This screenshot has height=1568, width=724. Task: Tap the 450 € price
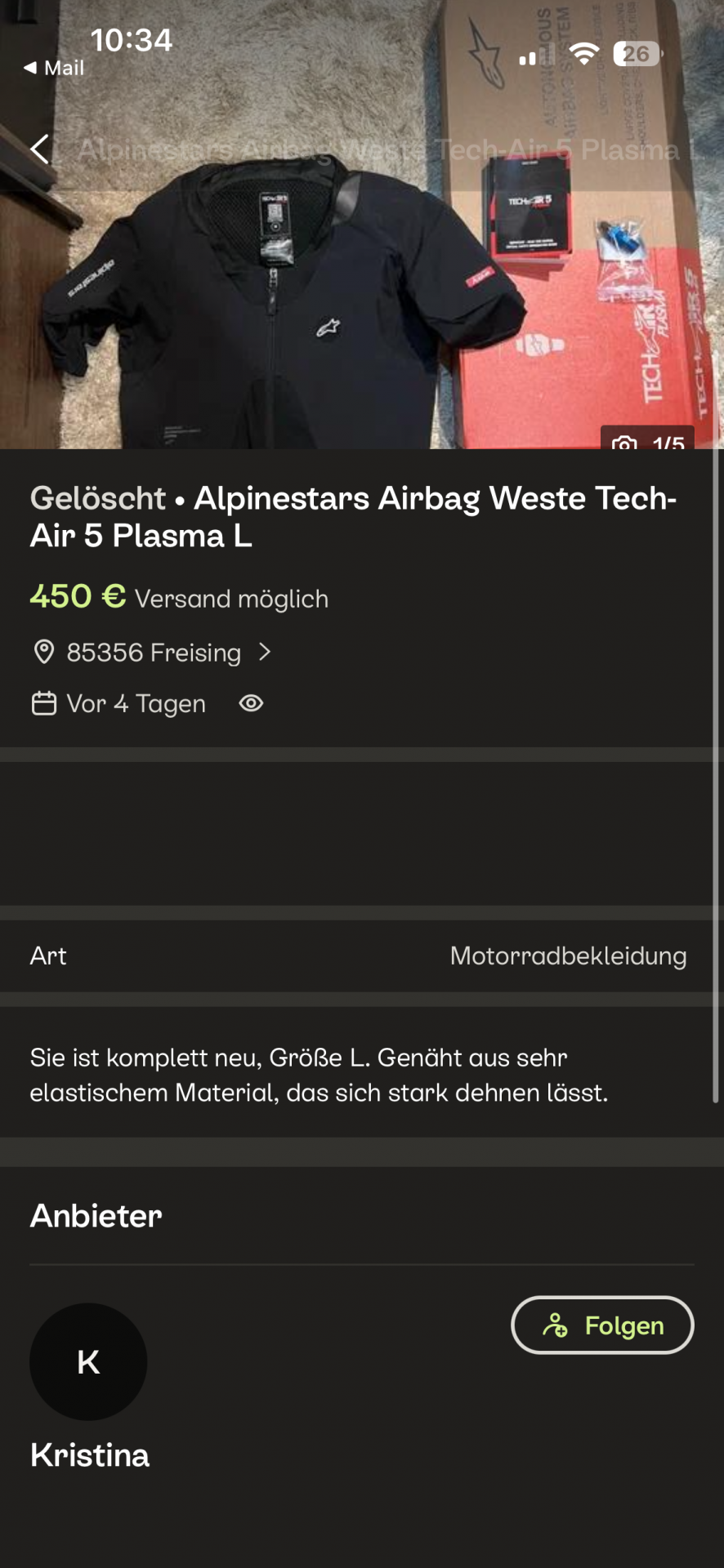click(78, 596)
